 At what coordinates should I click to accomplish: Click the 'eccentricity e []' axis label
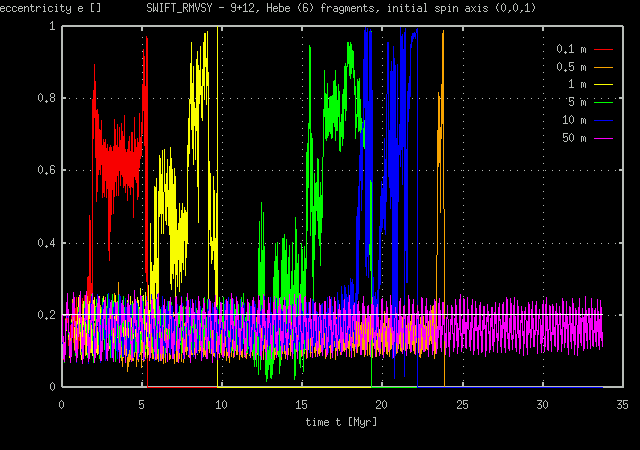point(50,8)
